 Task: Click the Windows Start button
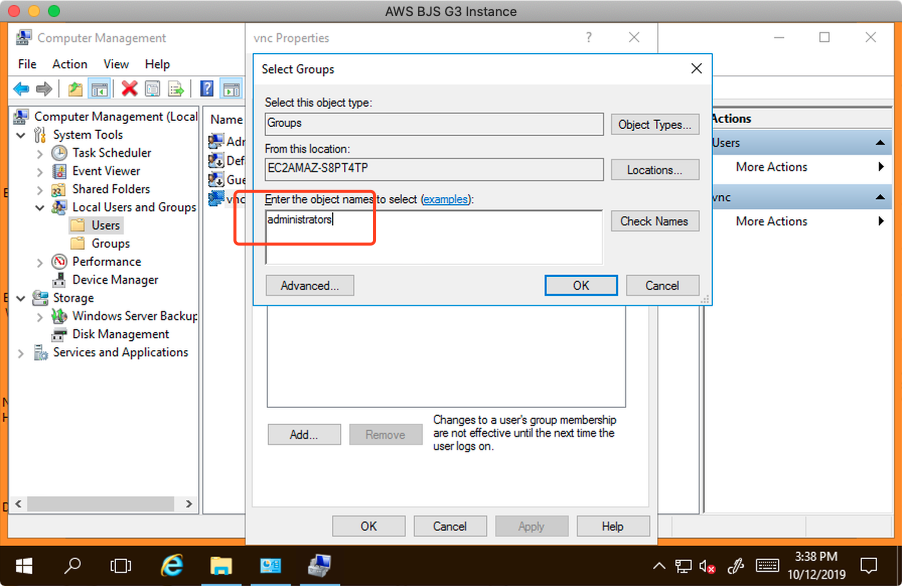[23, 565]
